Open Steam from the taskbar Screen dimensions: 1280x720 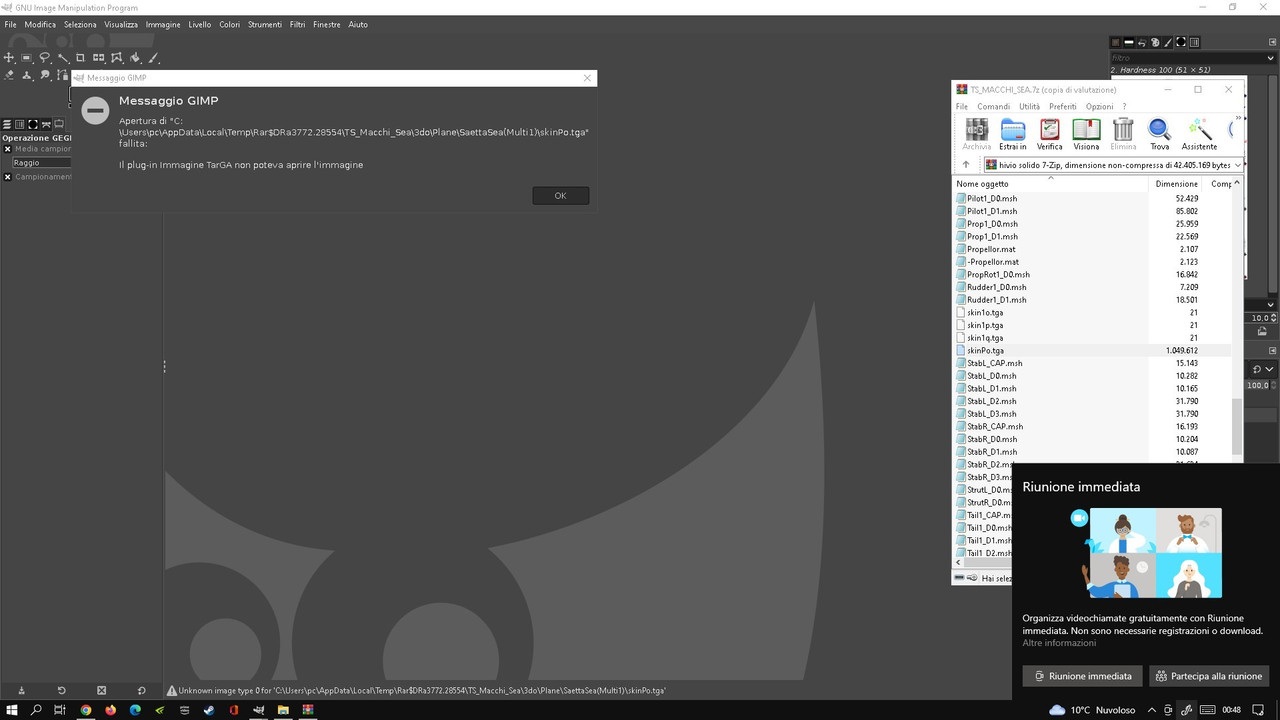pyautogui.click(x=209, y=710)
